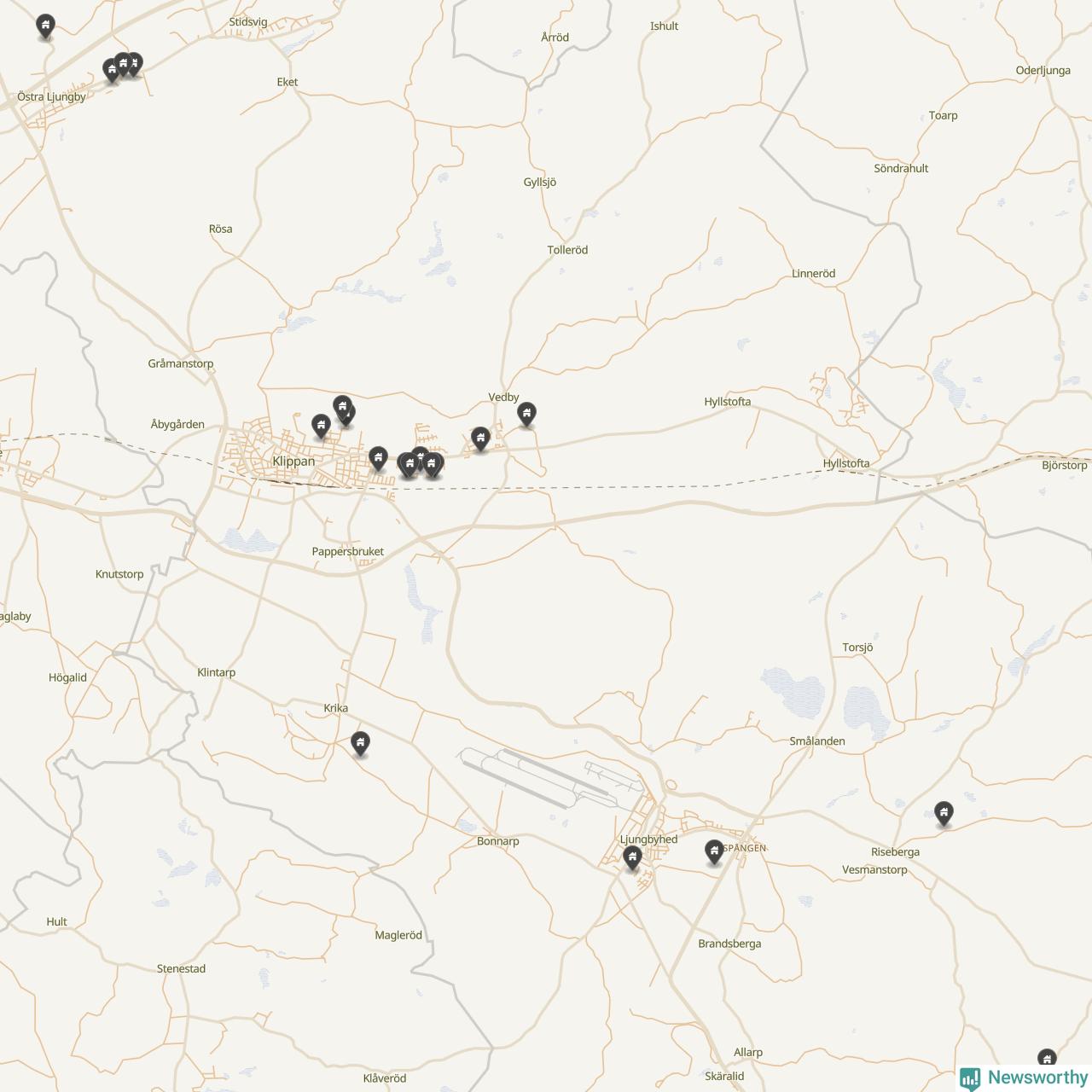Click the Östra Ljungby place label
The image size is (1092, 1092).
click(x=51, y=97)
